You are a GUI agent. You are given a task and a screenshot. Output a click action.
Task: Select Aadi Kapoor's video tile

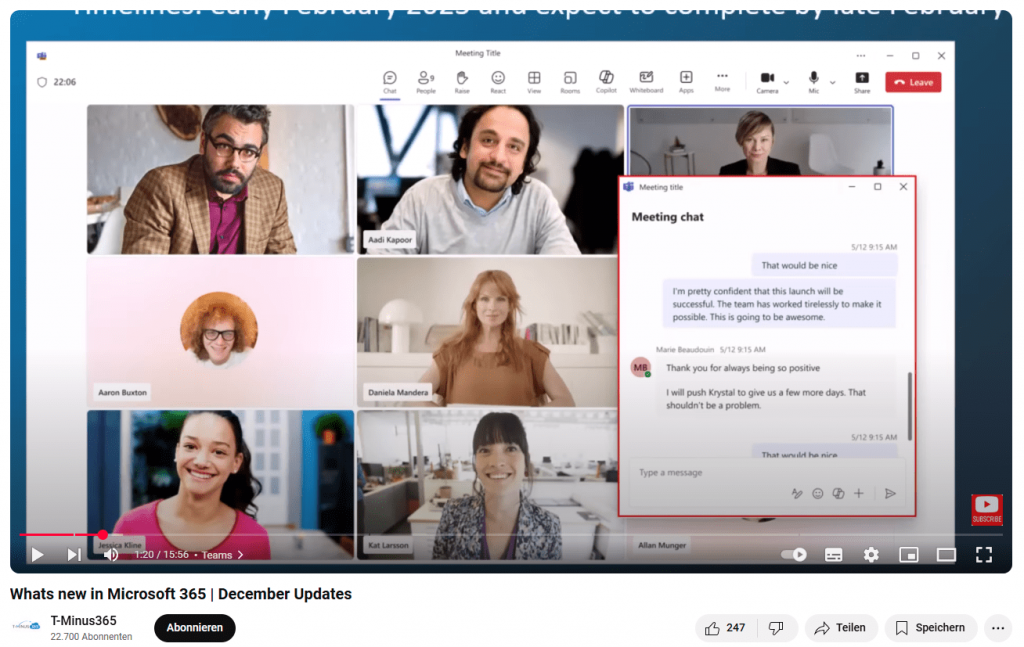click(x=490, y=180)
